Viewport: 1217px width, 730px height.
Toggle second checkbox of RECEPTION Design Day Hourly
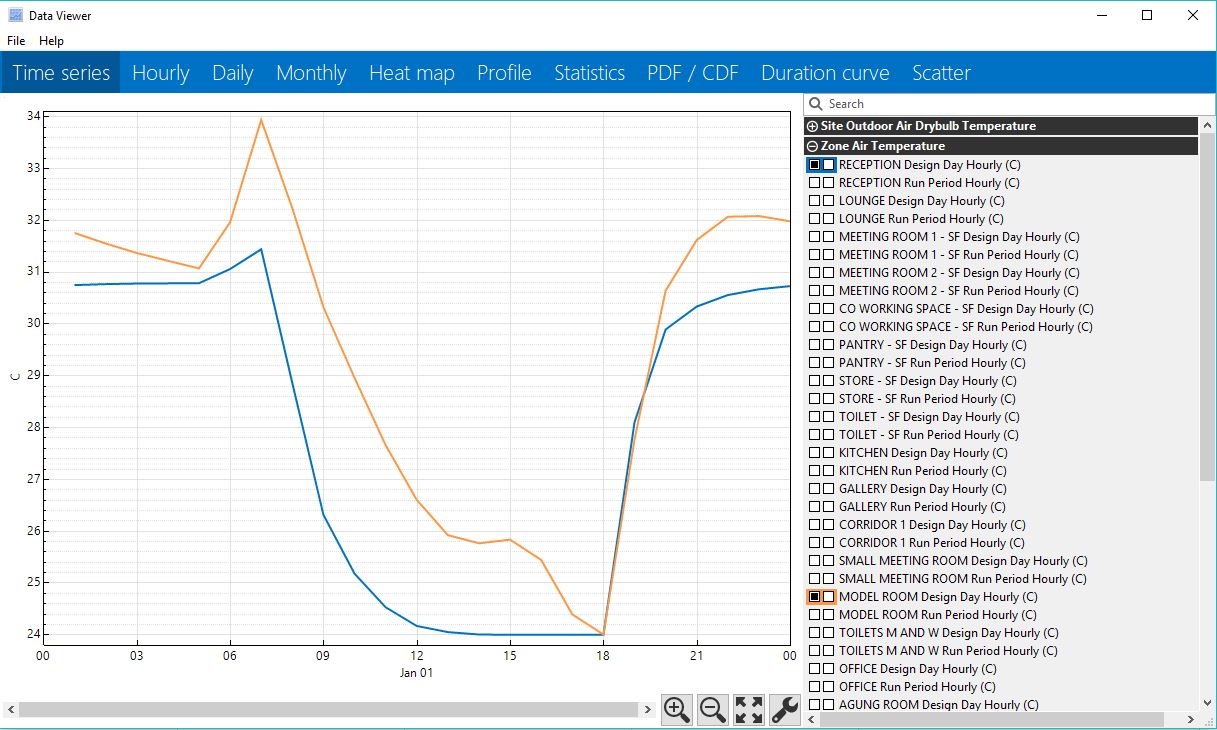(x=828, y=164)
